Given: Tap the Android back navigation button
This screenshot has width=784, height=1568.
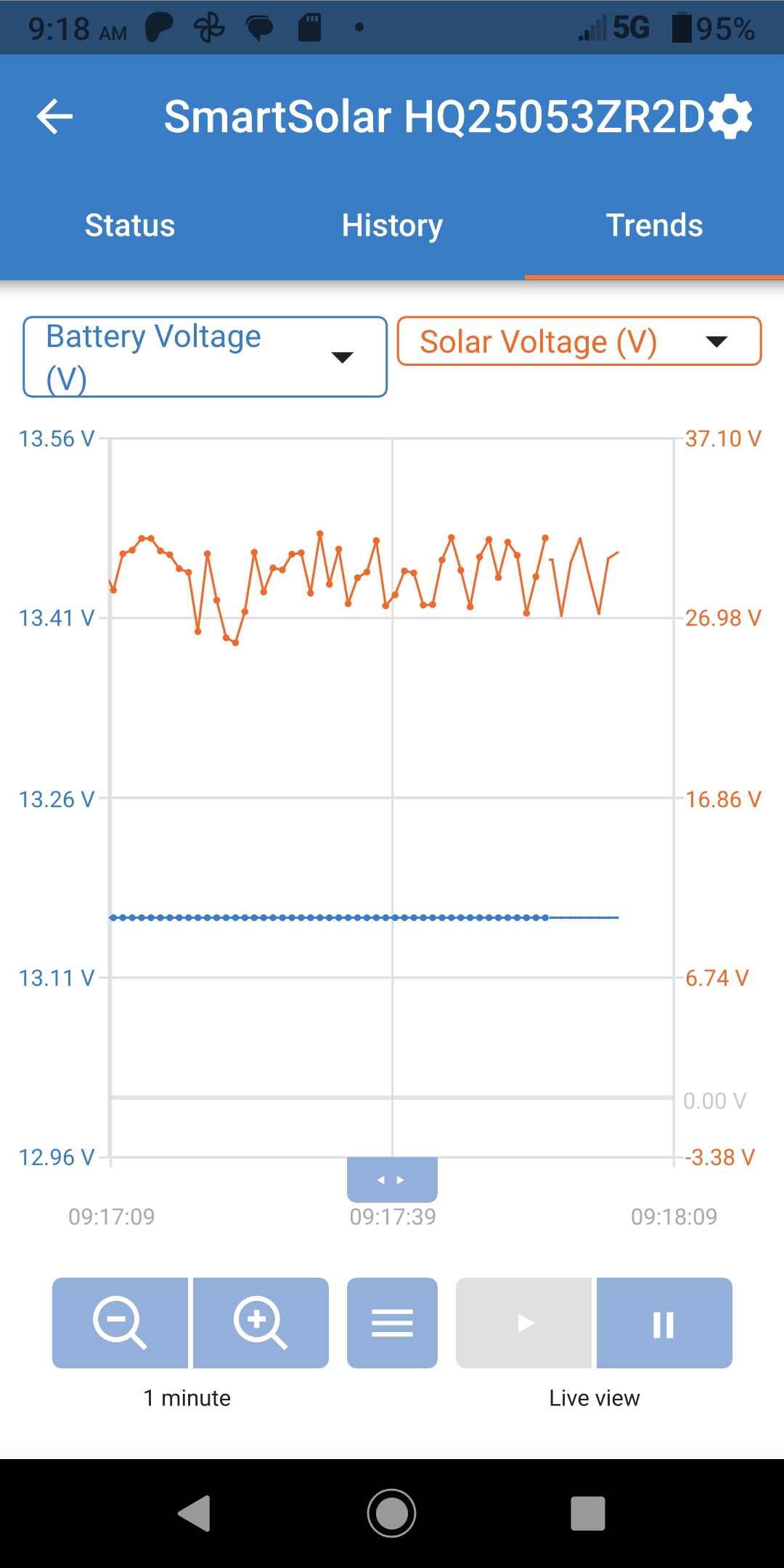Looking at the screenshot, I should tap(195, 1514).
